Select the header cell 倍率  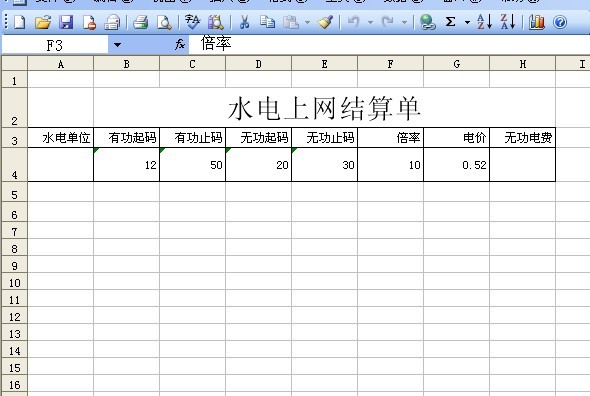click(391, 138)
